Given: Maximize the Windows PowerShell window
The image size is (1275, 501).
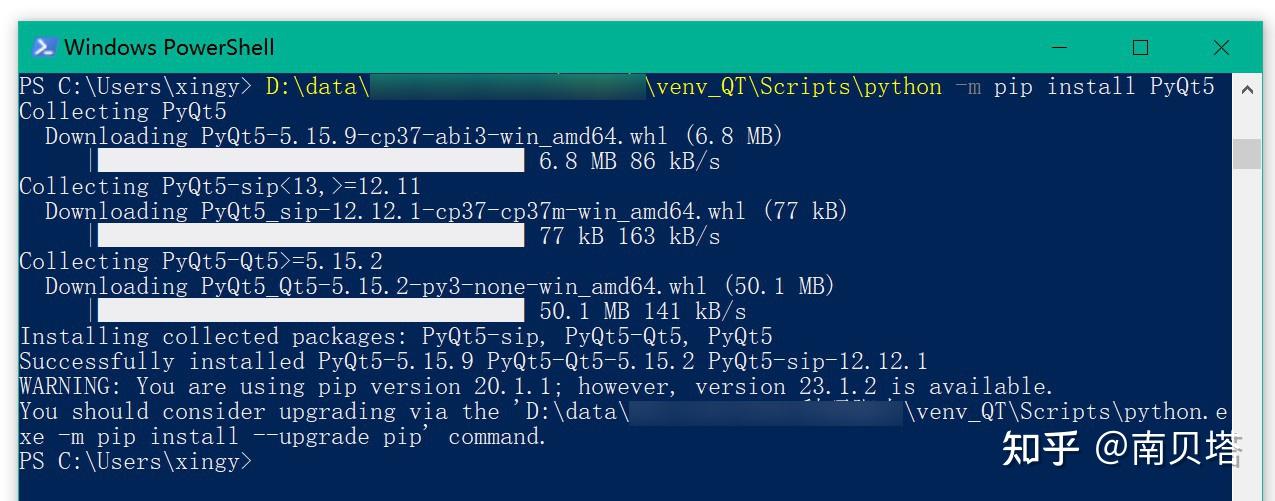Looking at the screenshot, I should [x=1140, y=47].
